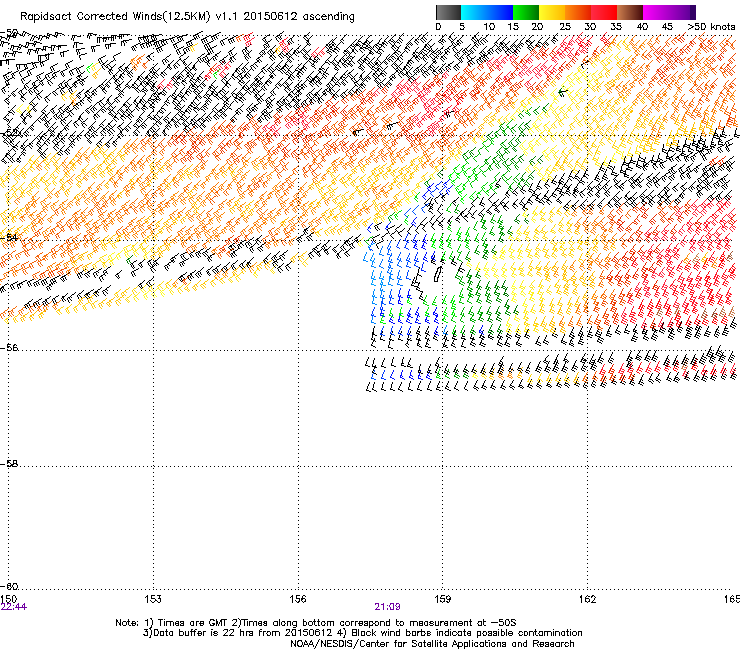The height and width of the screenshot is (650, 740).
Task: Click the '30' label under the color scale
Action: [590, 27]
